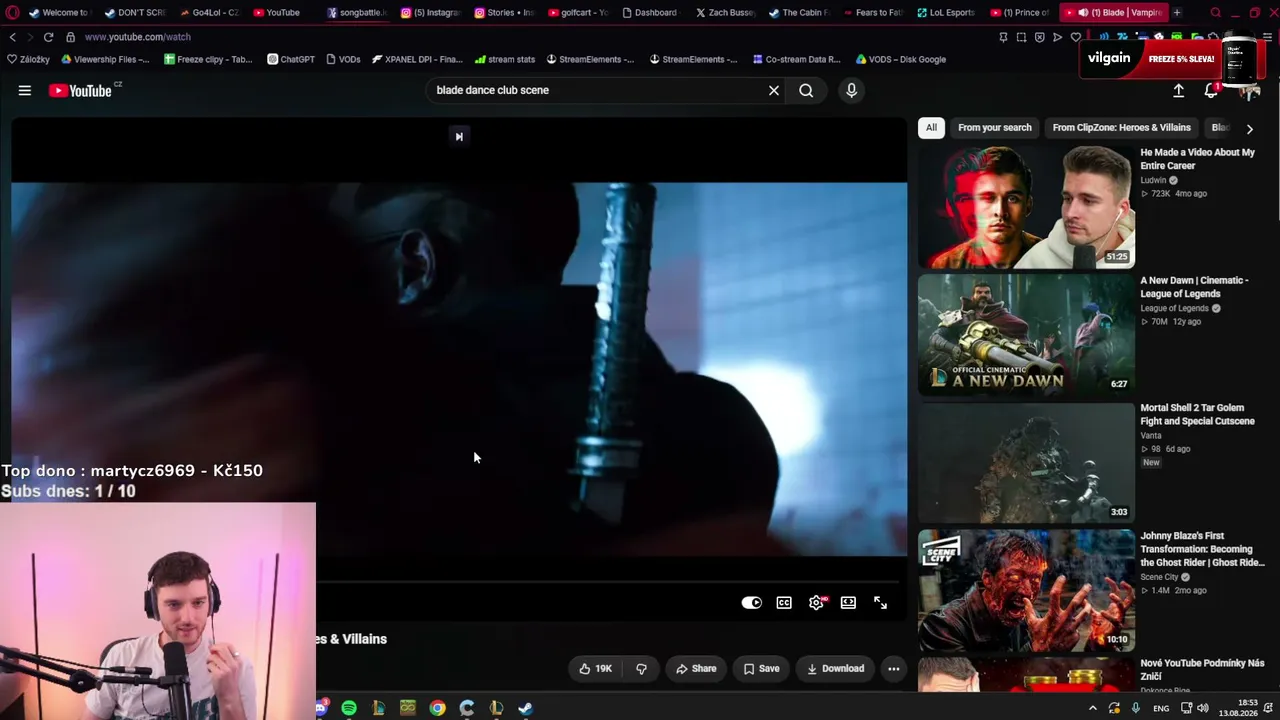
Task: Go to the League of Legends channel name
Action: (x=1174, y=309)
